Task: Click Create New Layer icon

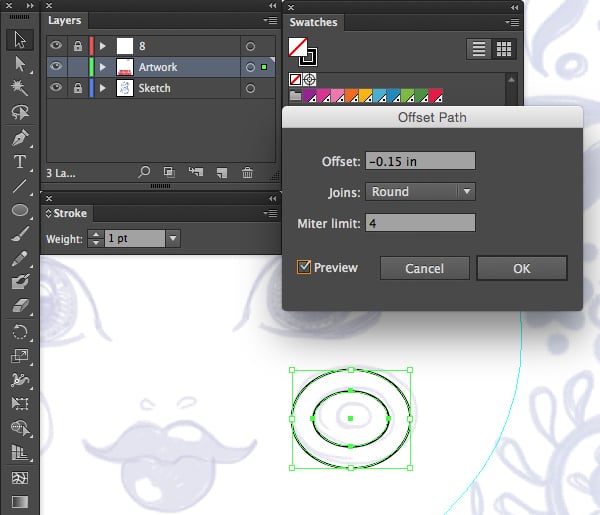Action: (222, 173)
